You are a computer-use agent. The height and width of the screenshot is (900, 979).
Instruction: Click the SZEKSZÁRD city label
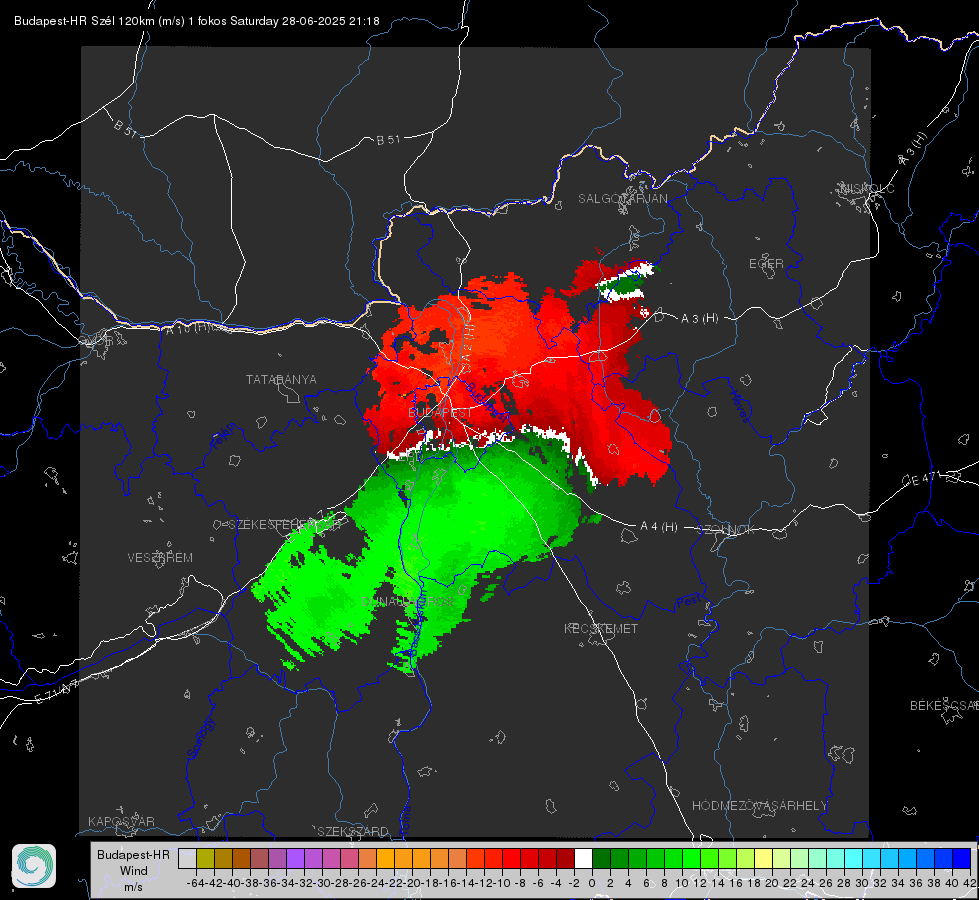tap(353, 831)
